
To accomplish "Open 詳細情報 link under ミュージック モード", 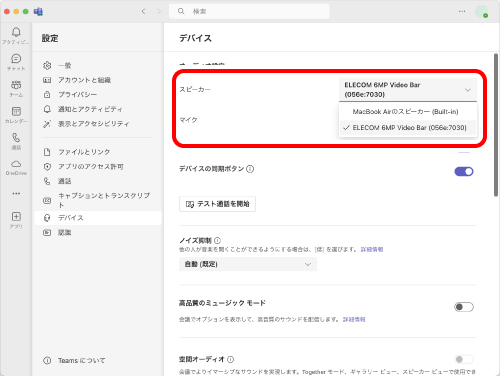I will [x=354, y=319].
